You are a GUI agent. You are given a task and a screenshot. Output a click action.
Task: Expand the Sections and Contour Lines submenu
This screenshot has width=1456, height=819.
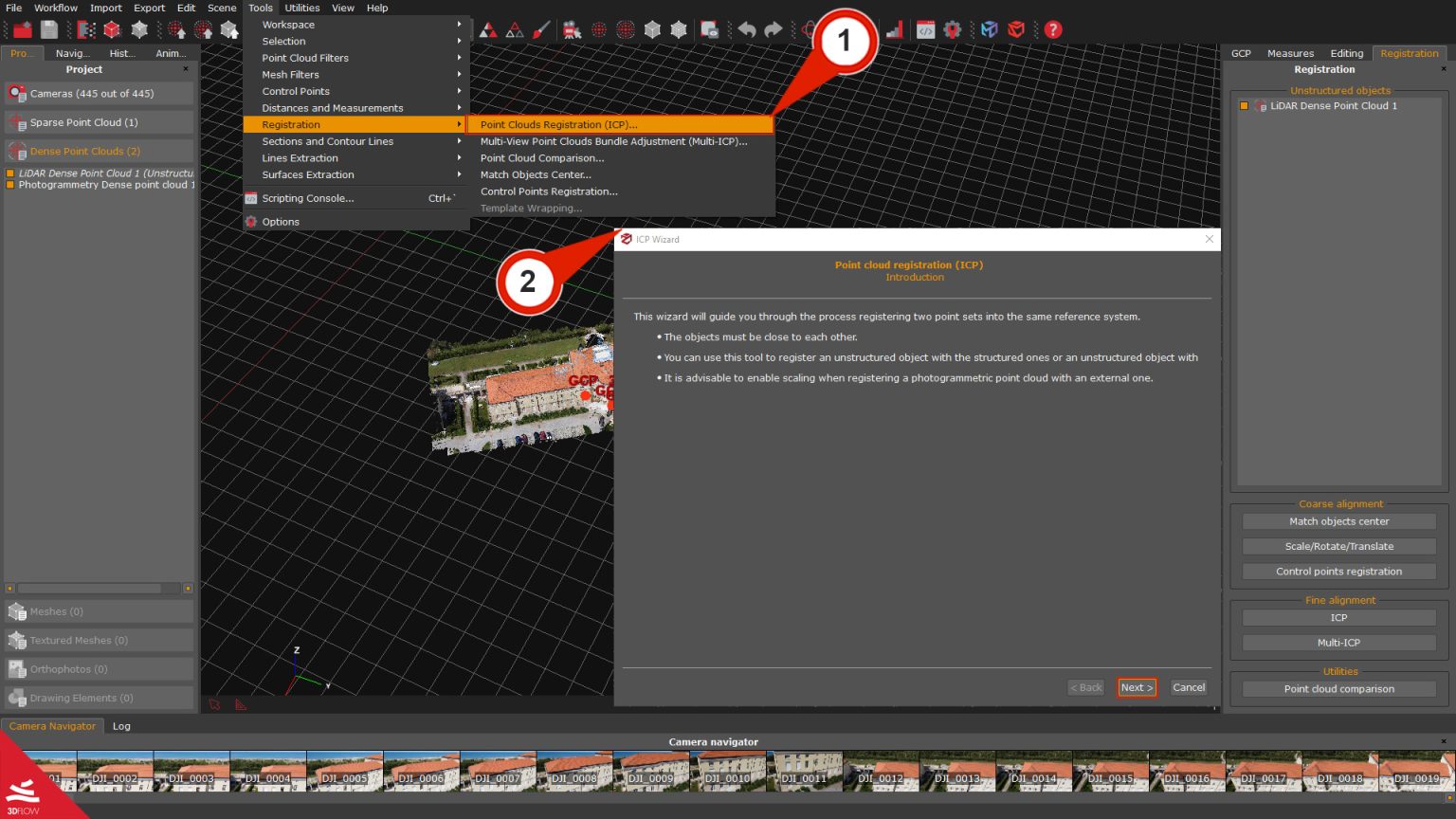(327, 141)
